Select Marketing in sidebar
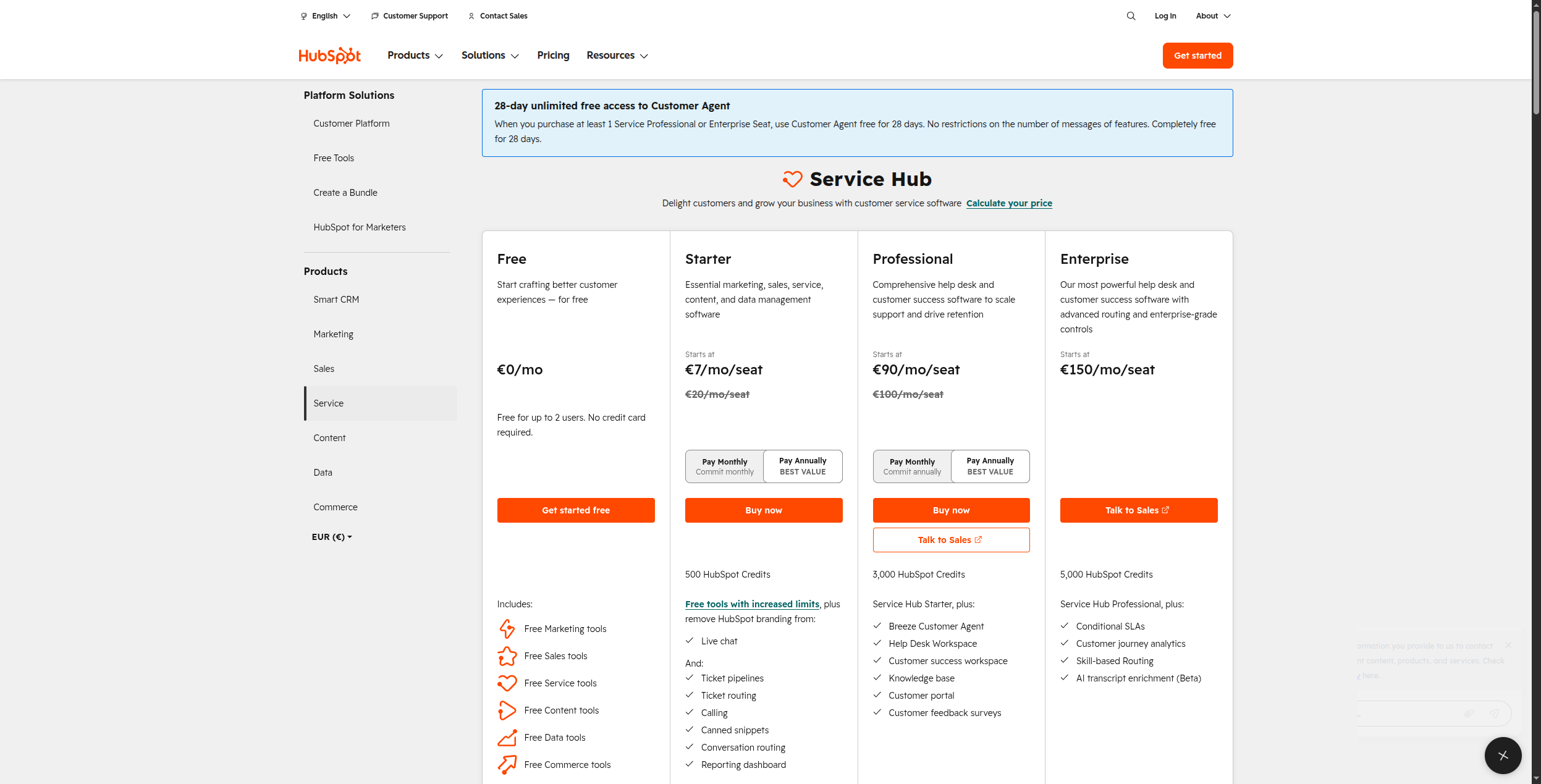This screenshot has width=1541, height=784. [x=333, y=334]
